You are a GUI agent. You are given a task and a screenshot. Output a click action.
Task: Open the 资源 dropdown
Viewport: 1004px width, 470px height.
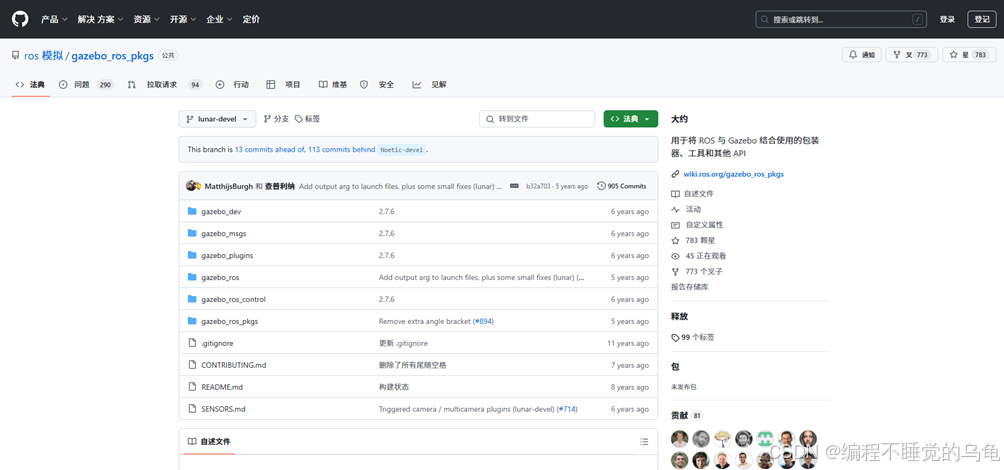[x=146, y=19]
